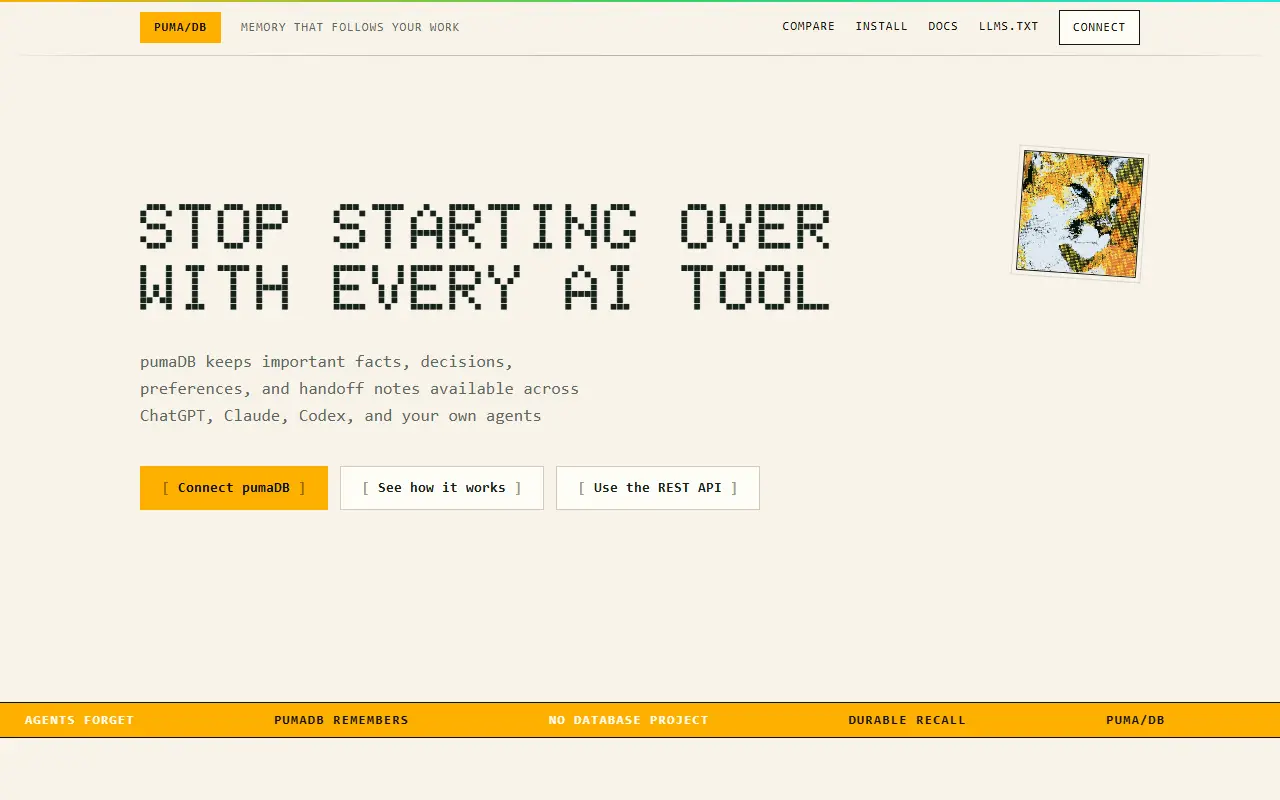1280x800 pixels.
Task: Click the pumaDB description paragraph
Action: [360, 388]
